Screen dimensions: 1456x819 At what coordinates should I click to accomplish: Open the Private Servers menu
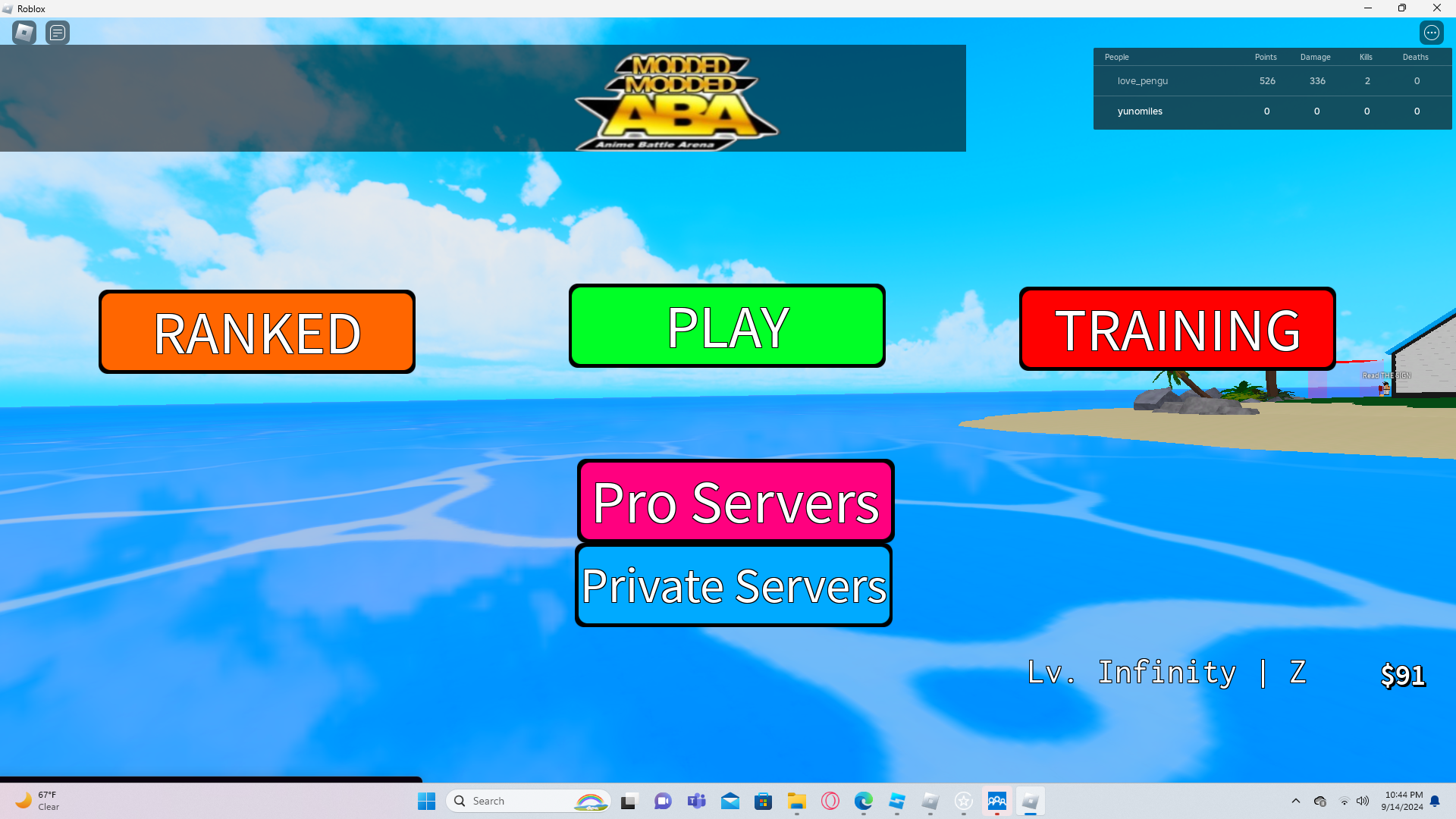[x=733, y=585]
